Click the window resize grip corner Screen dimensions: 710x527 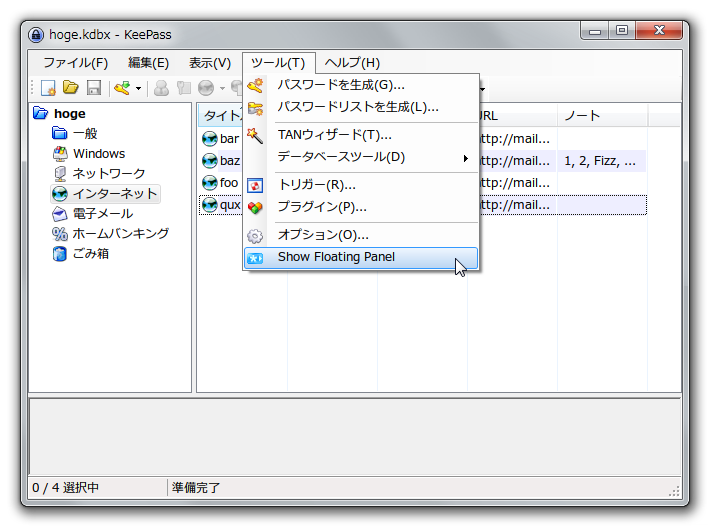[x=675, y=491]
